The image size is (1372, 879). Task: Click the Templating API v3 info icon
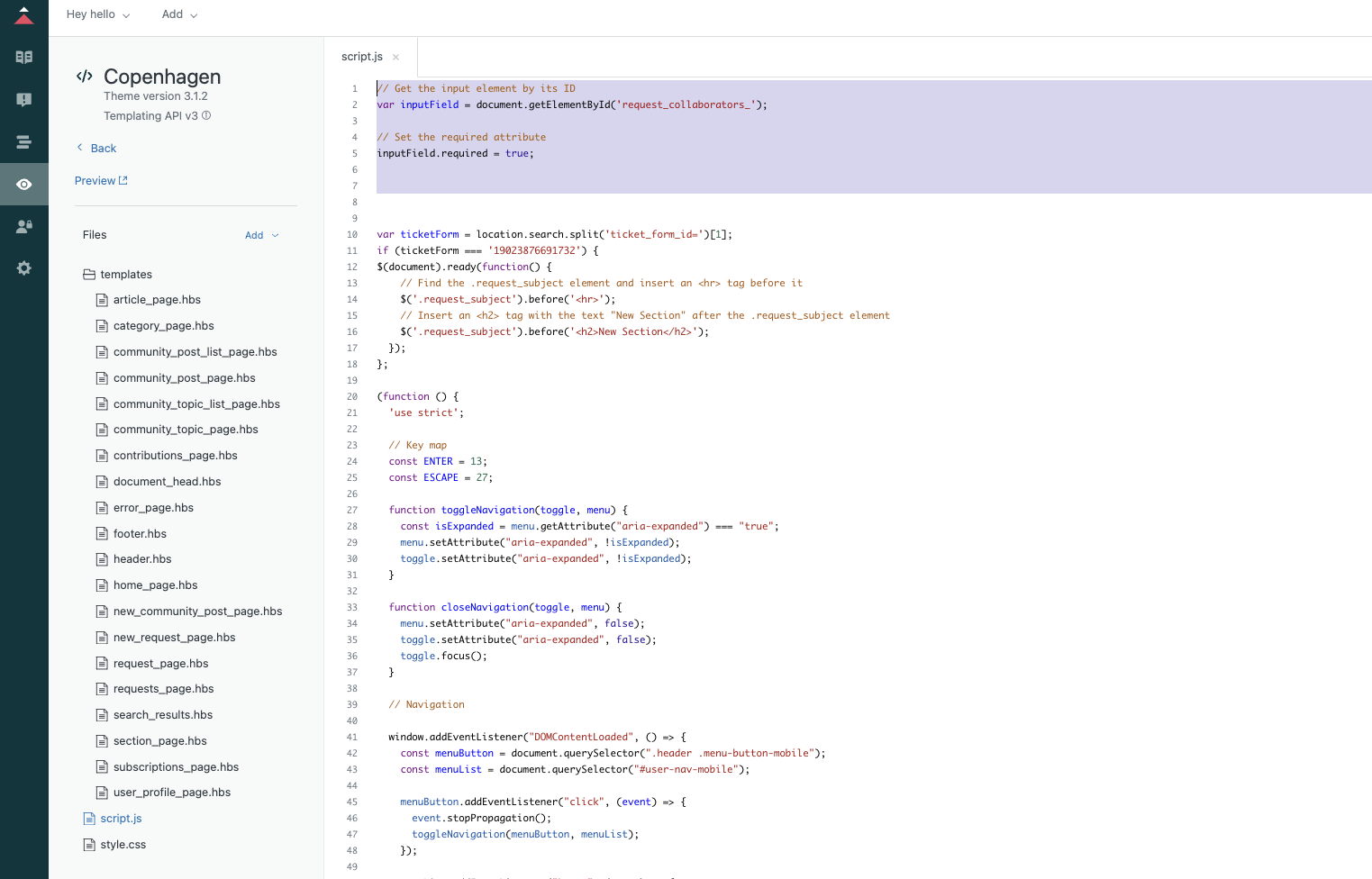coord(206,115)
